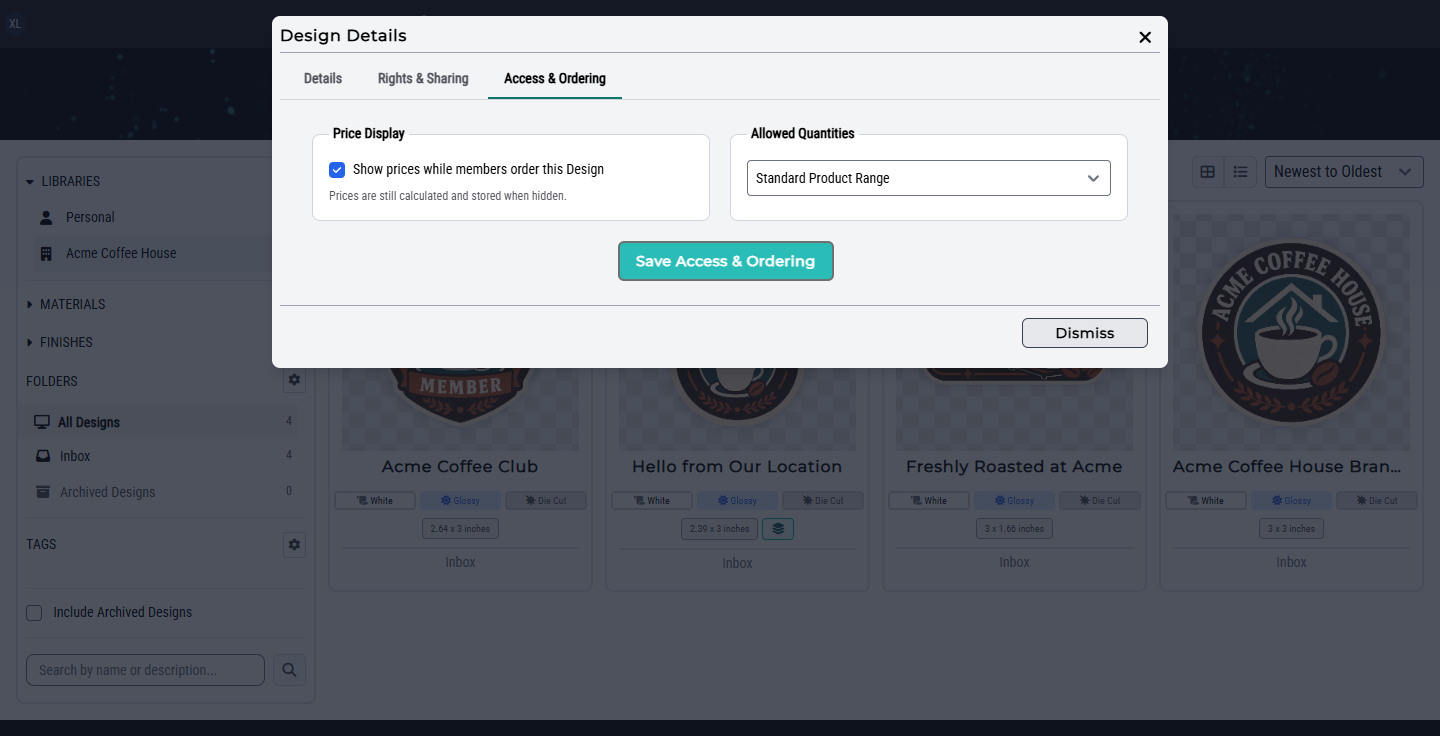
Task: Open Folders settings gear
Action: (294, 380)
